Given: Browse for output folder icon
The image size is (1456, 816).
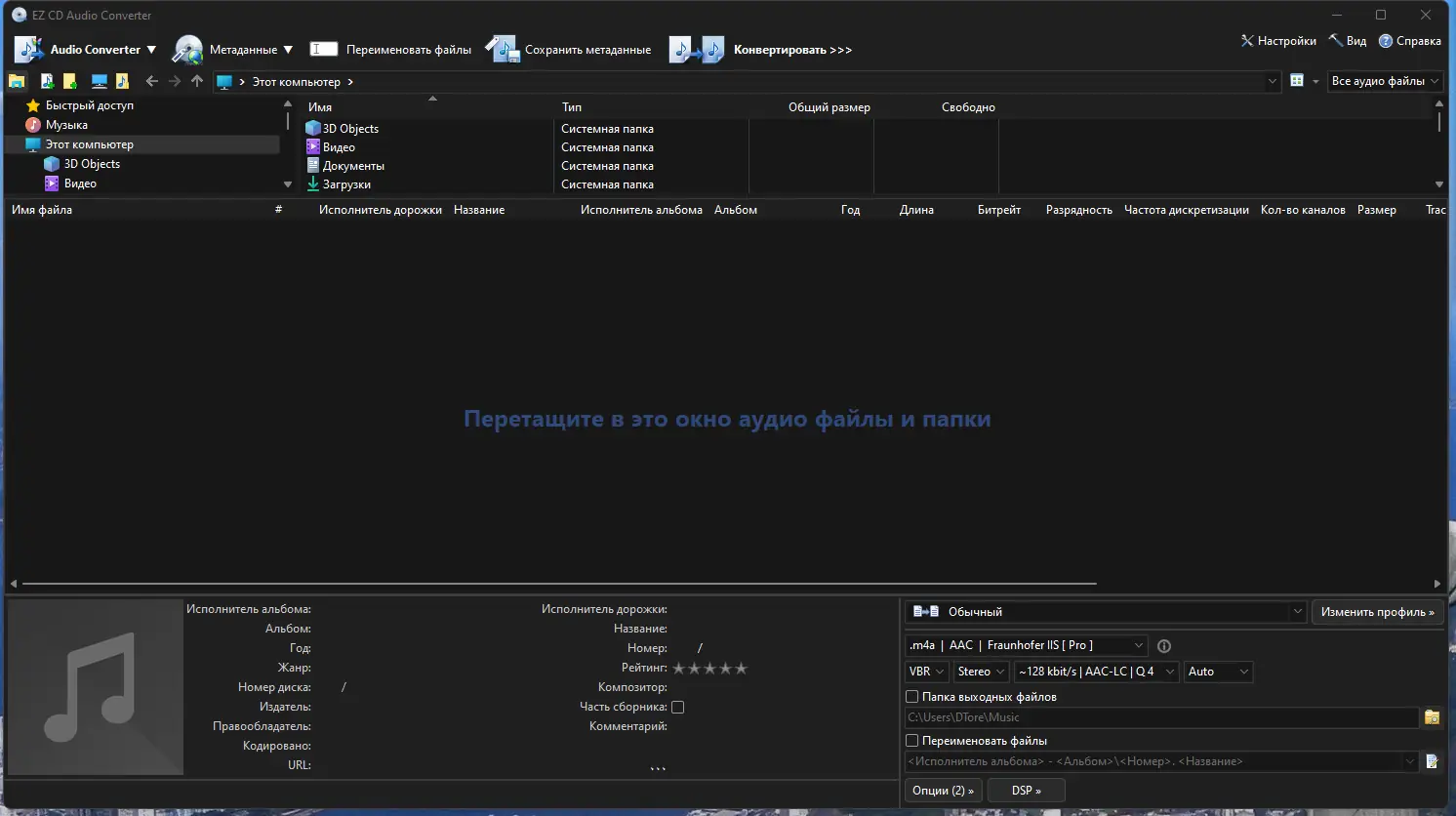Looking at the screenshot, I should [x=1432, y=717].
